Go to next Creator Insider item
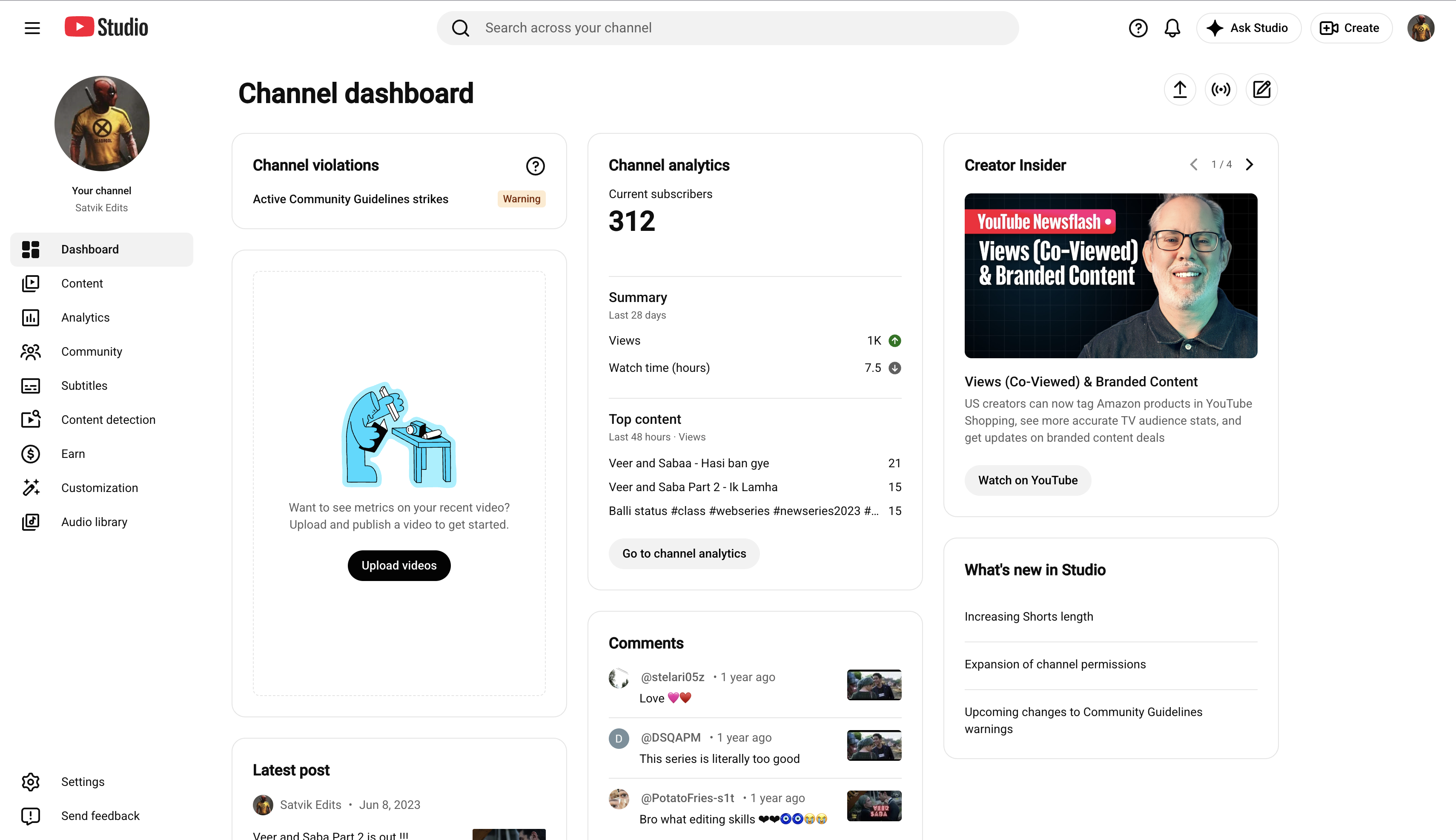Screen dimensions: 1456x840 coord(1249,164)
